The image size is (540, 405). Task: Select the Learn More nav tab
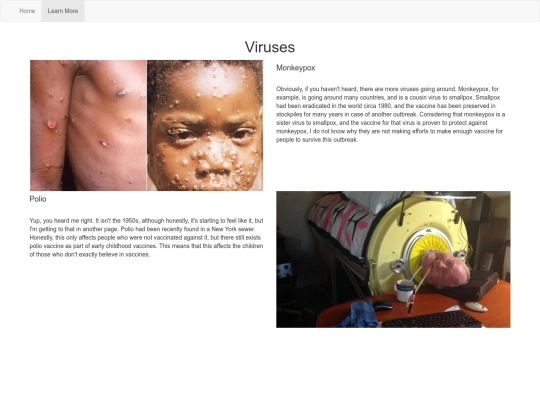coord(63,11)
